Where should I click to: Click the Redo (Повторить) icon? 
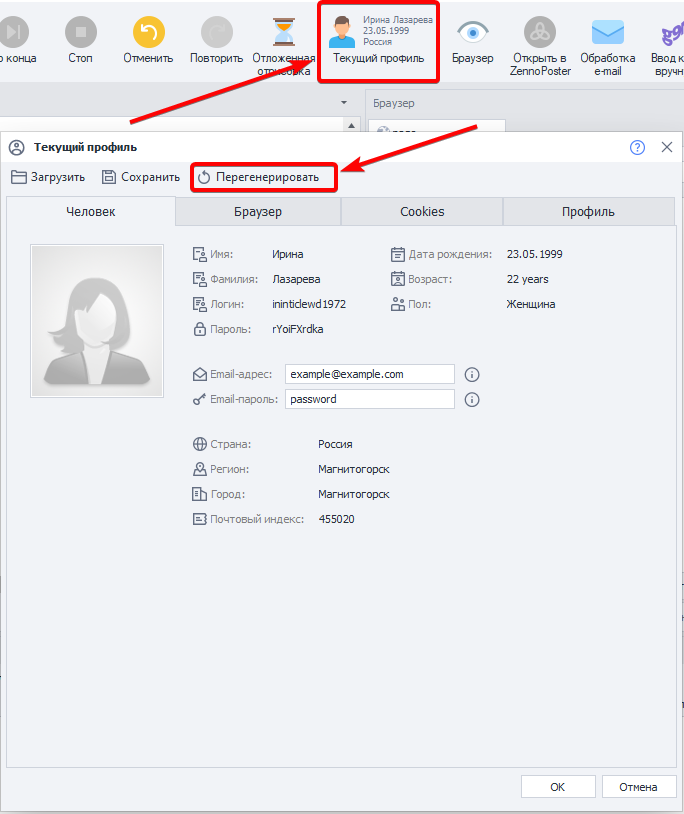(216, 34)
